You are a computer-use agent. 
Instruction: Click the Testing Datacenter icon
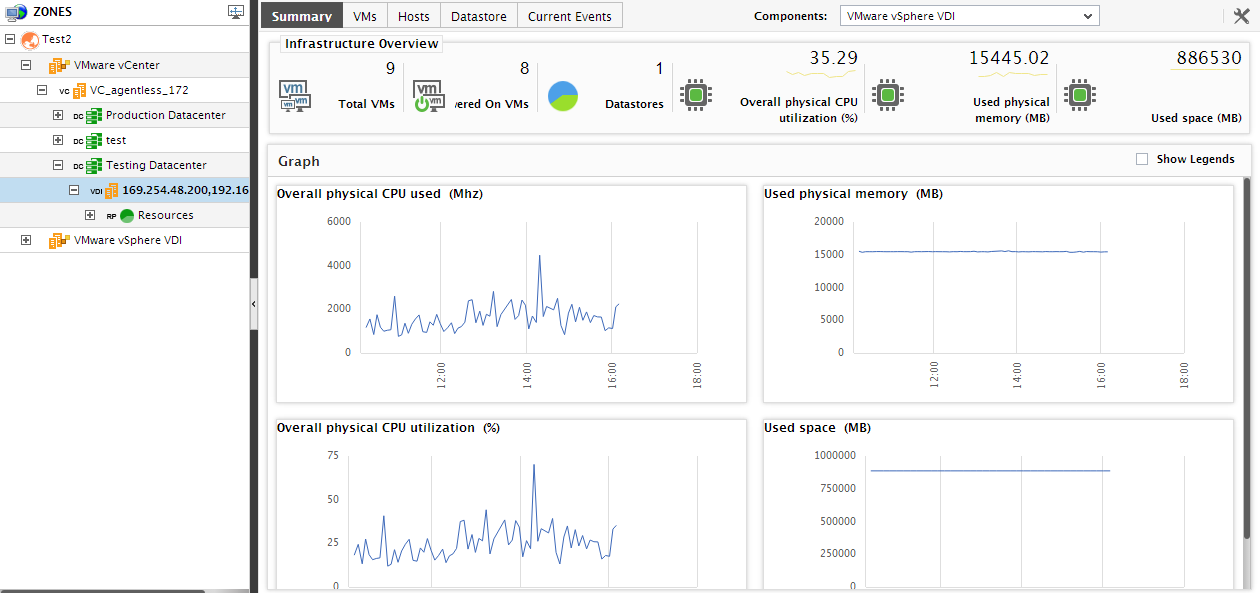[94, 165]
